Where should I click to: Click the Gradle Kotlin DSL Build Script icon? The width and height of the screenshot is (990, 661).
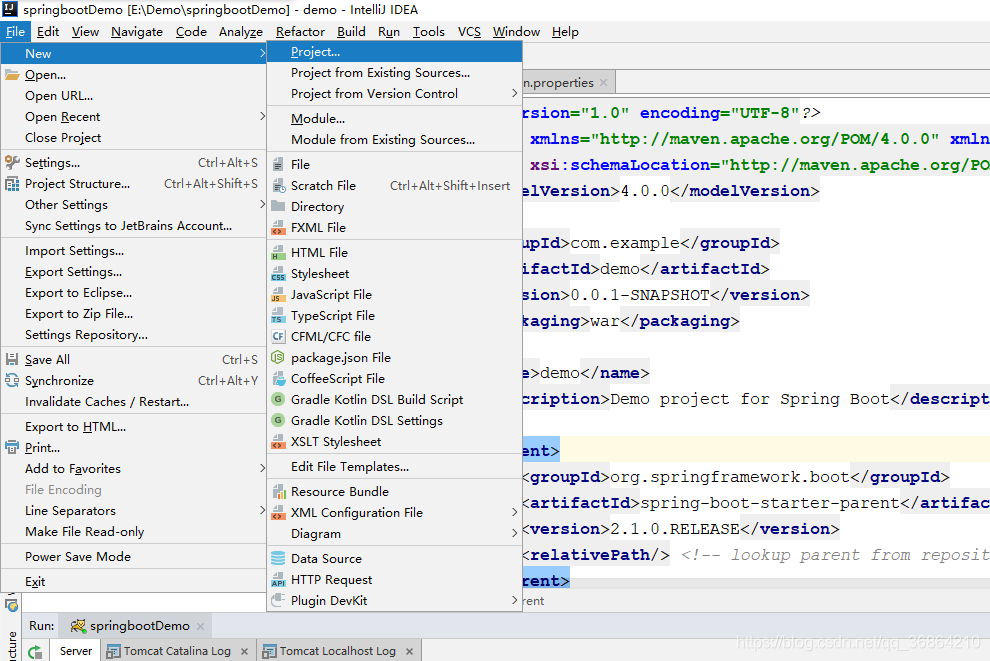point(278,399)
